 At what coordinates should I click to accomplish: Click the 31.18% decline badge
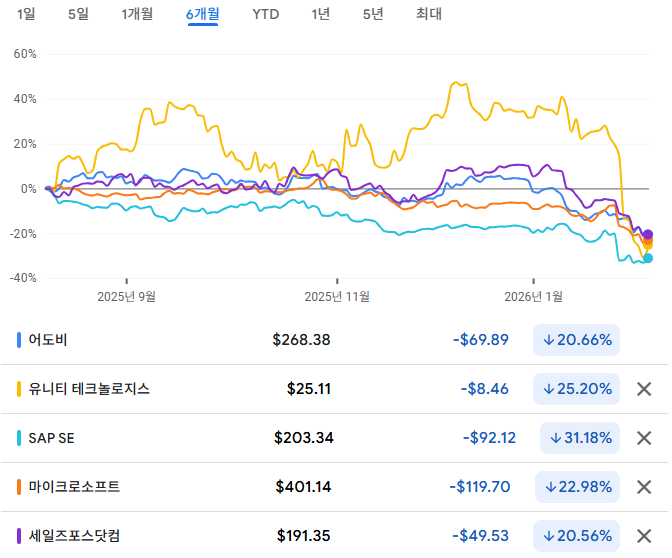pos(580,438)
